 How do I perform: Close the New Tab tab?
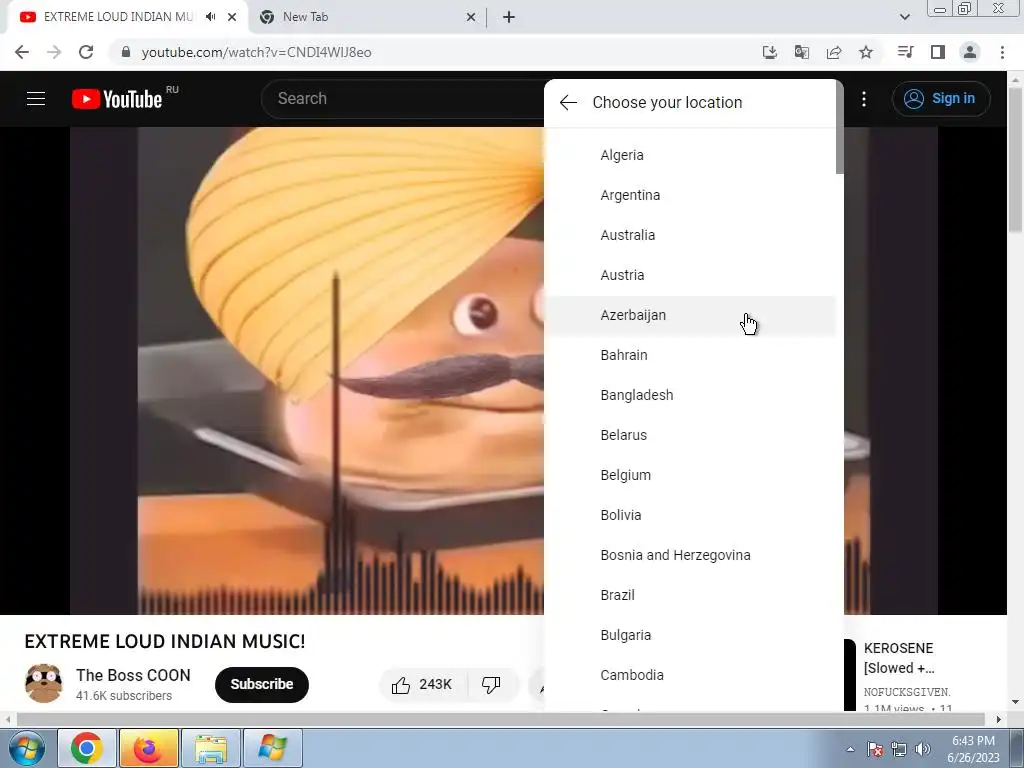click(x=471, y=17)
